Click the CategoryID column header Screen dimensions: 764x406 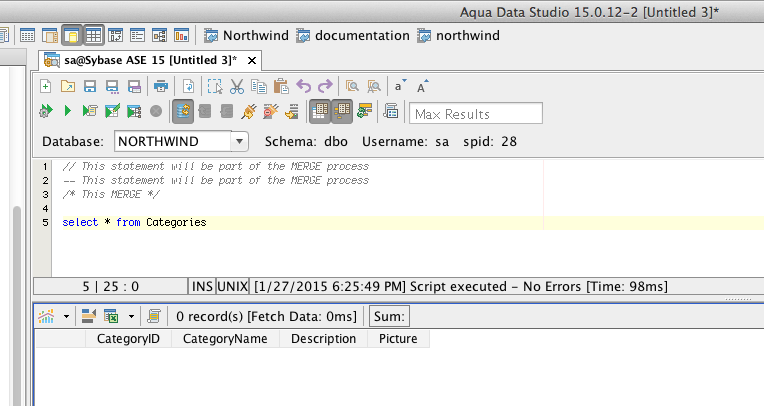tap(128, 339)
